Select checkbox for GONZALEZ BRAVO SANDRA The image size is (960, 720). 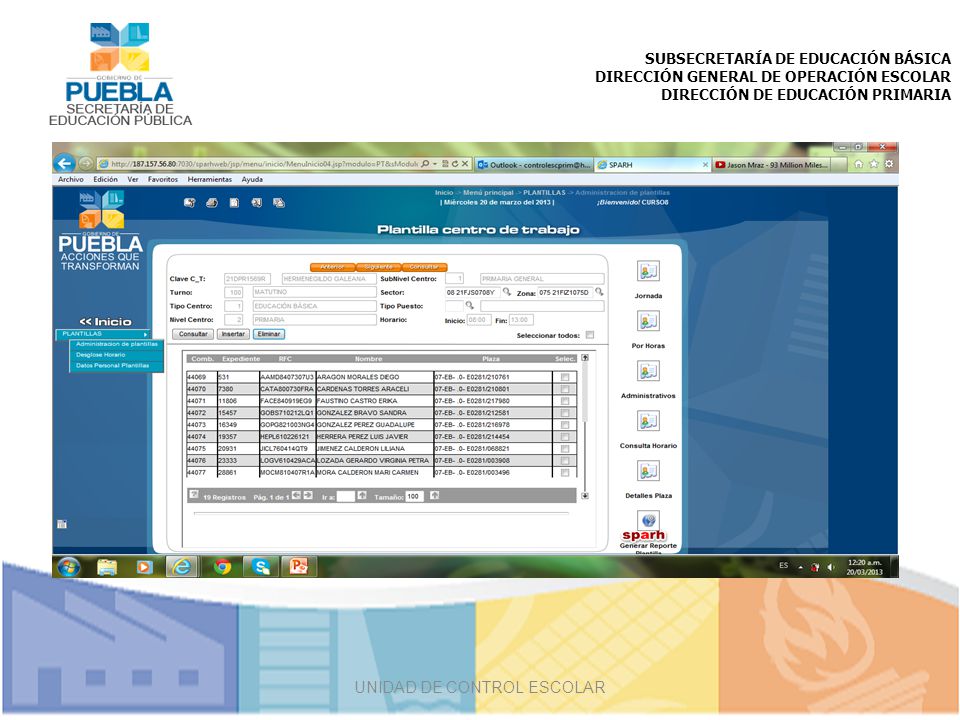pos(564,413)
